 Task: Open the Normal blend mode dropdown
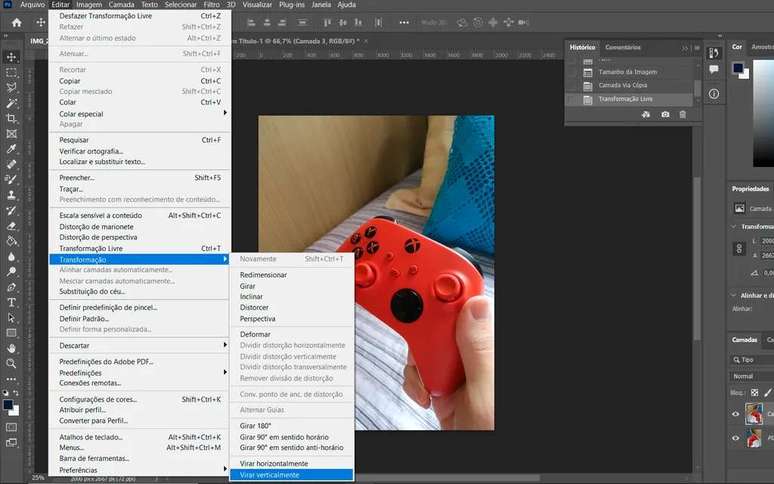(x=751, y=376)
